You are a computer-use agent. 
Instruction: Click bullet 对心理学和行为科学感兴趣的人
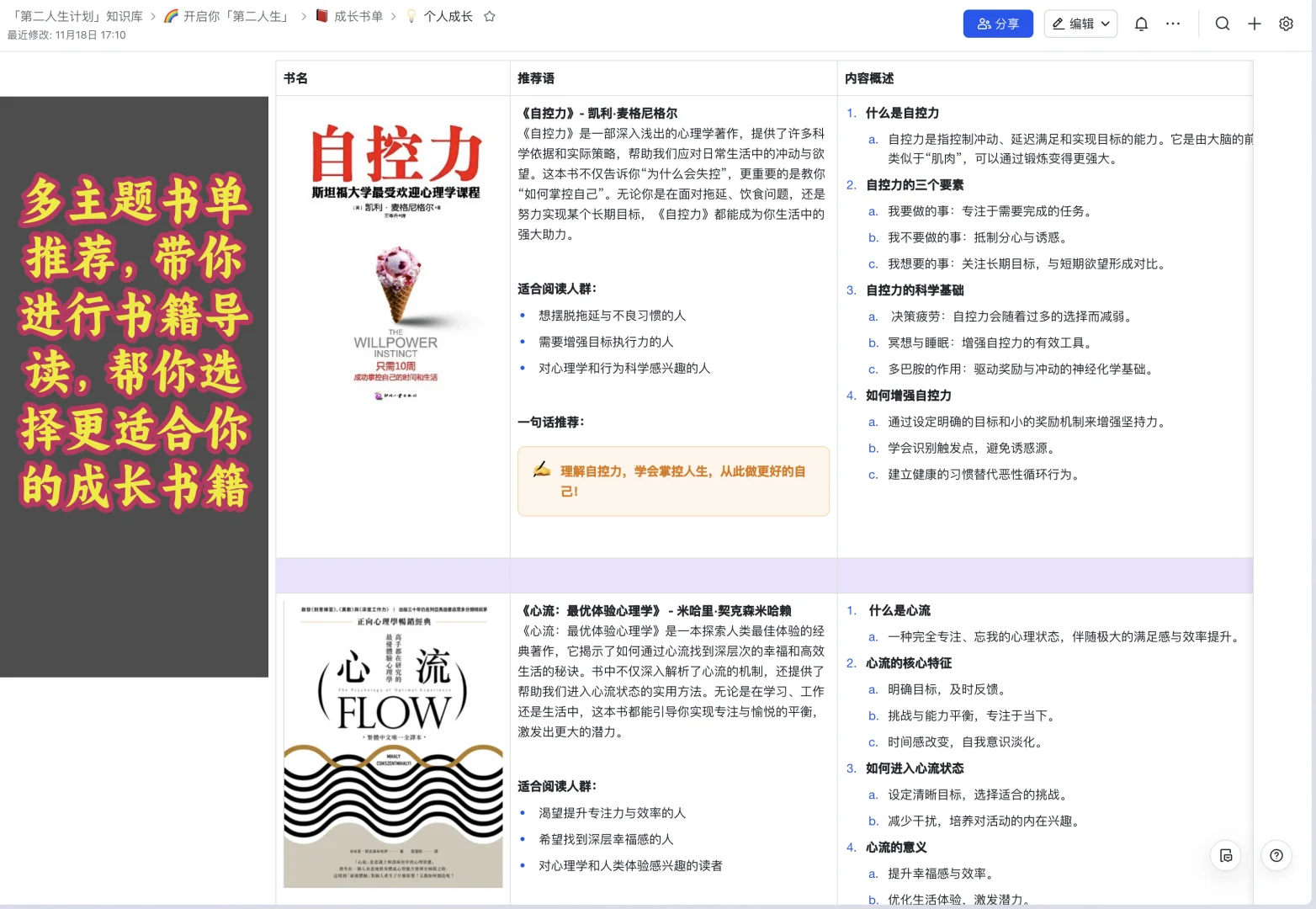click(624, 368)
